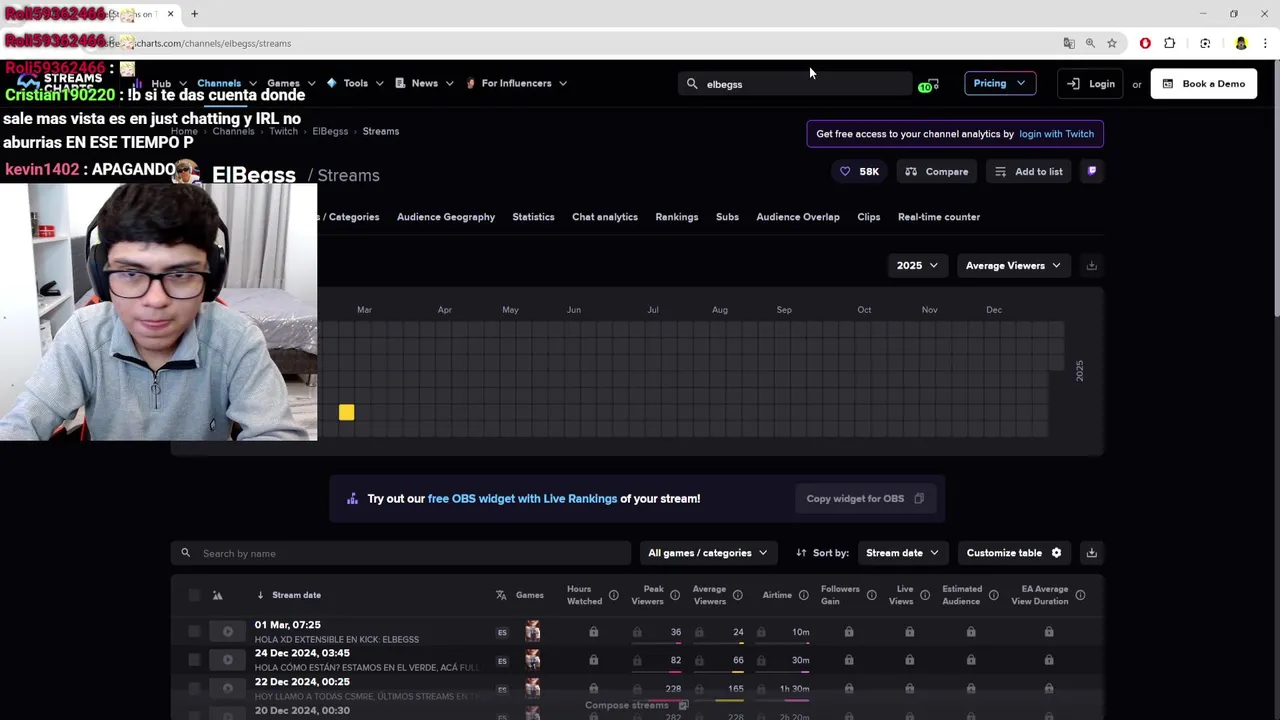
Task: Click the Login button
Action: click(1092, 84)
